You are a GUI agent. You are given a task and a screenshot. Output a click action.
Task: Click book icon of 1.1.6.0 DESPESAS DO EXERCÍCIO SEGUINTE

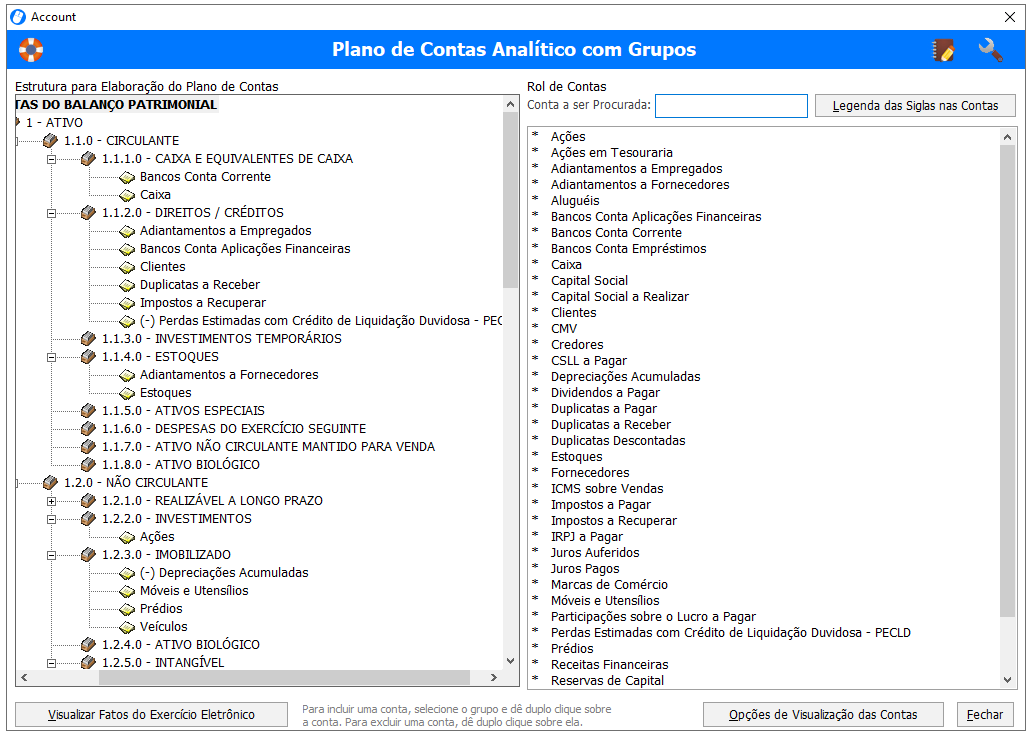coord(89,429)
